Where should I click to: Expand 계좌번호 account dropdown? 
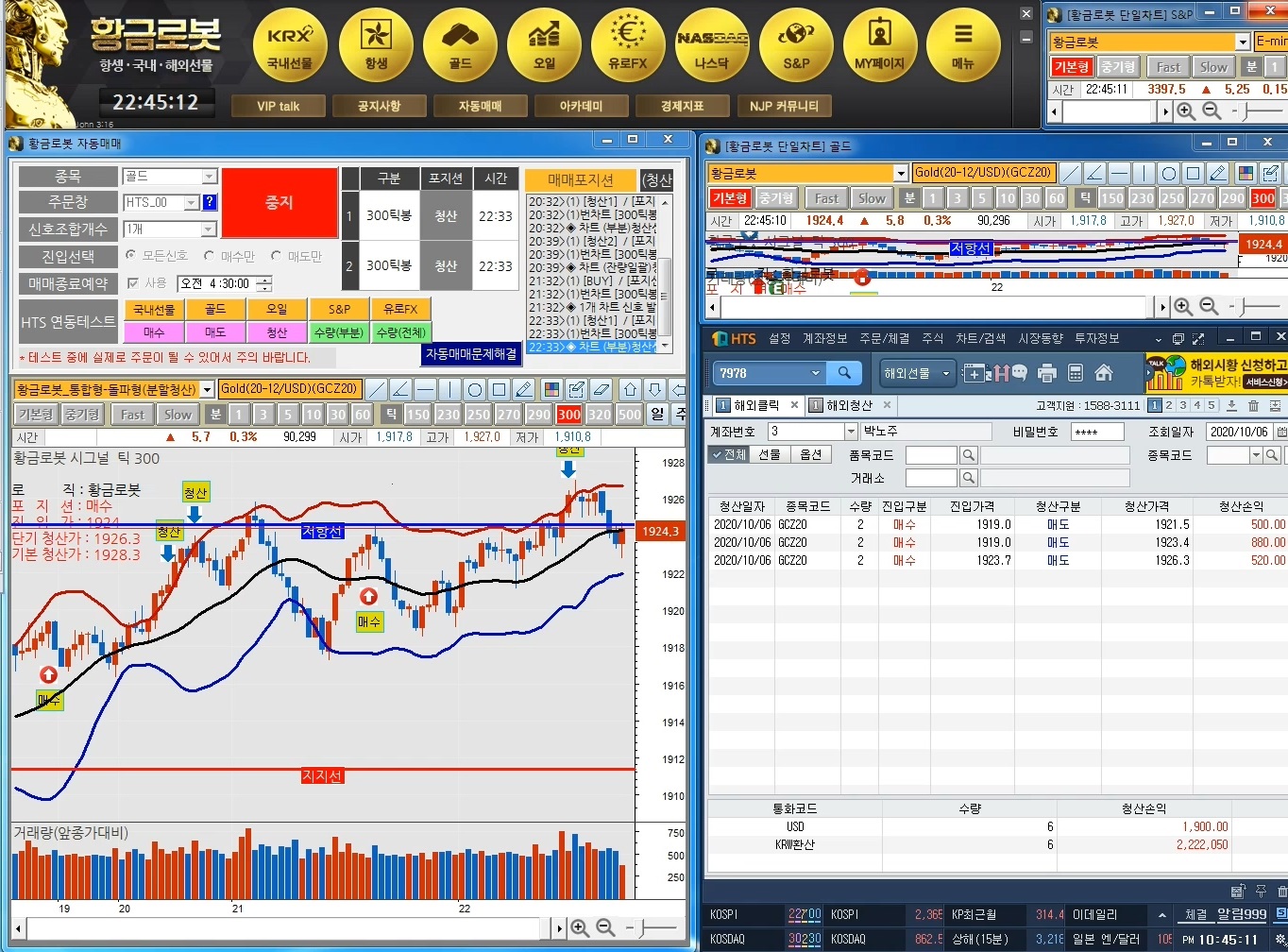[850, 432]
